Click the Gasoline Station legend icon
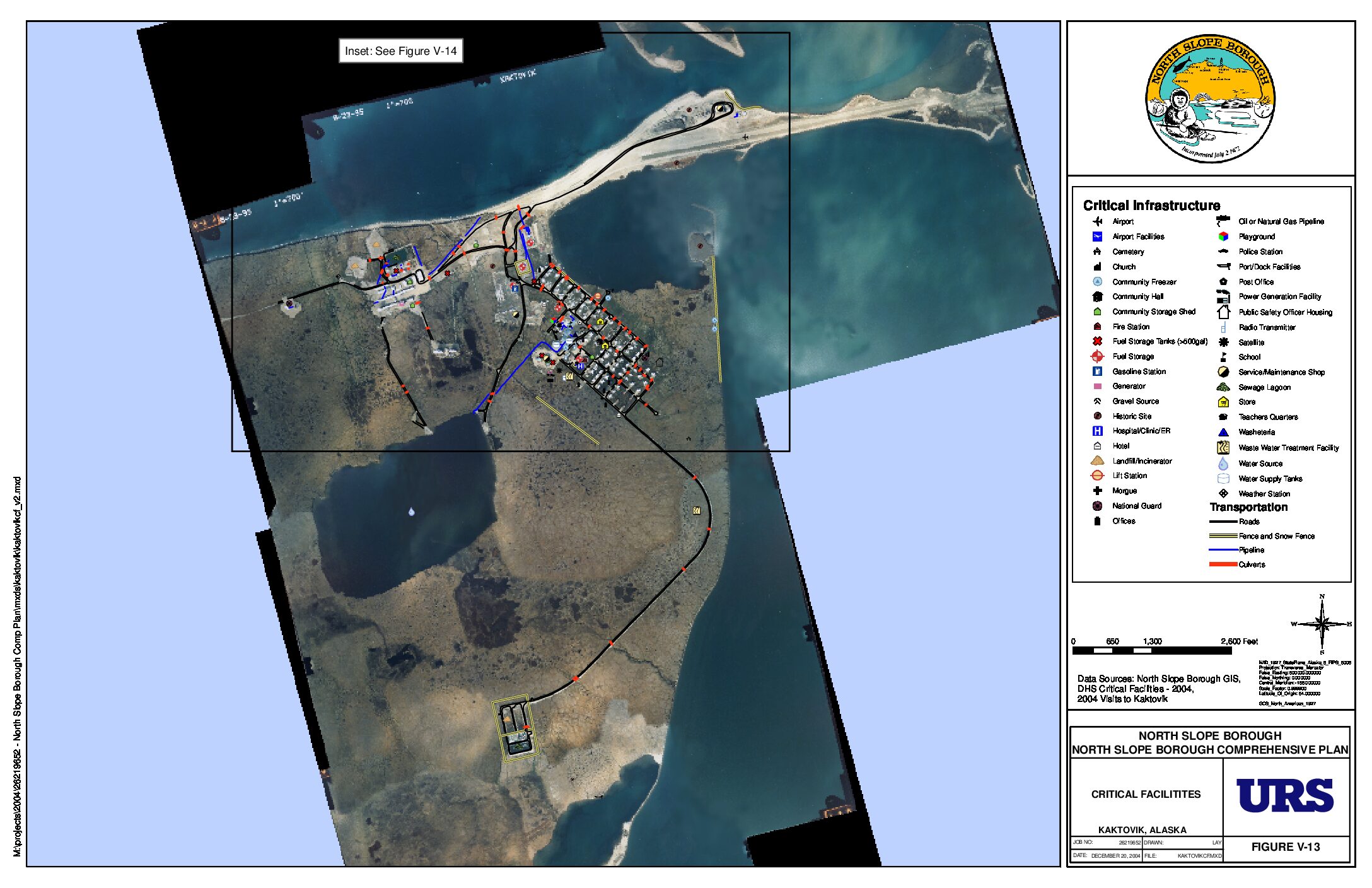 [x=1097, y=371]
